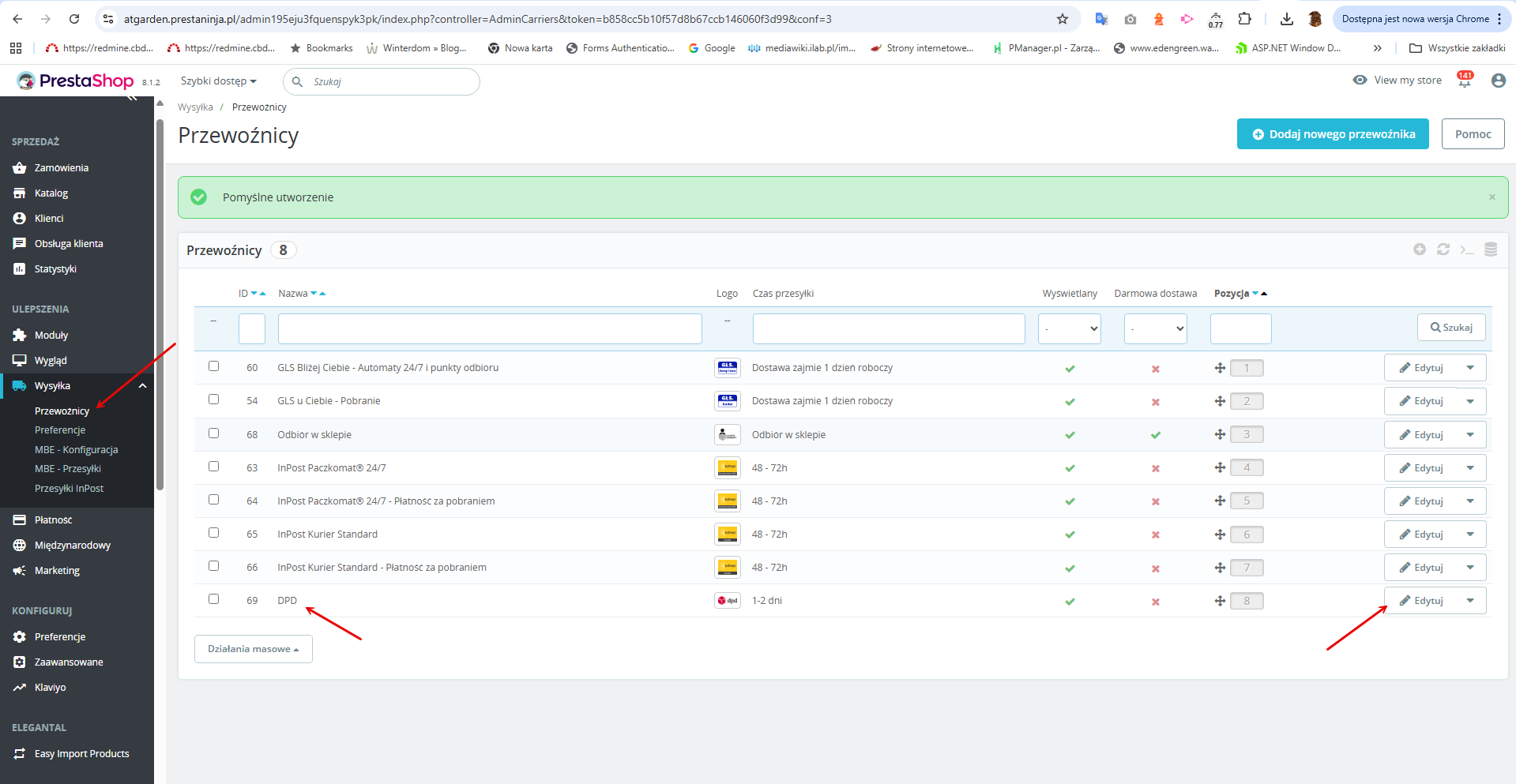Click the move handle icon for Odbior w sklepie

pos(1220,434)
